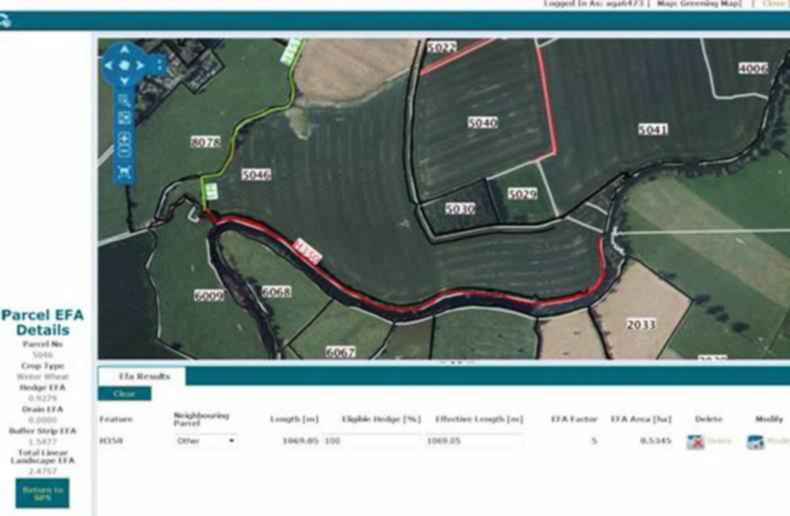Click the zoom in plus icon on the map

[124, 137]
